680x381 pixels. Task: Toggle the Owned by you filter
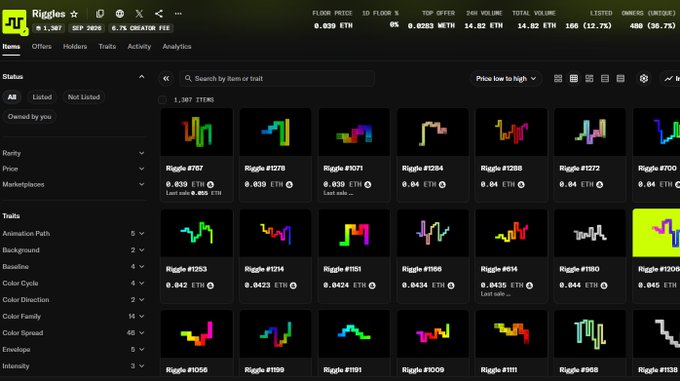pos(29,117)
